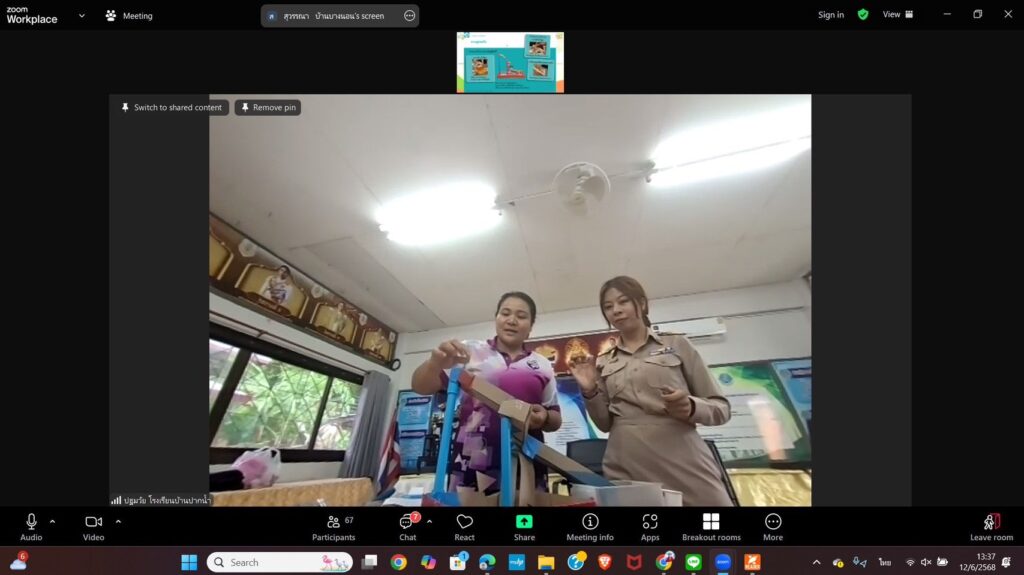Expand video options arrow beside Video

pos(118,521)
